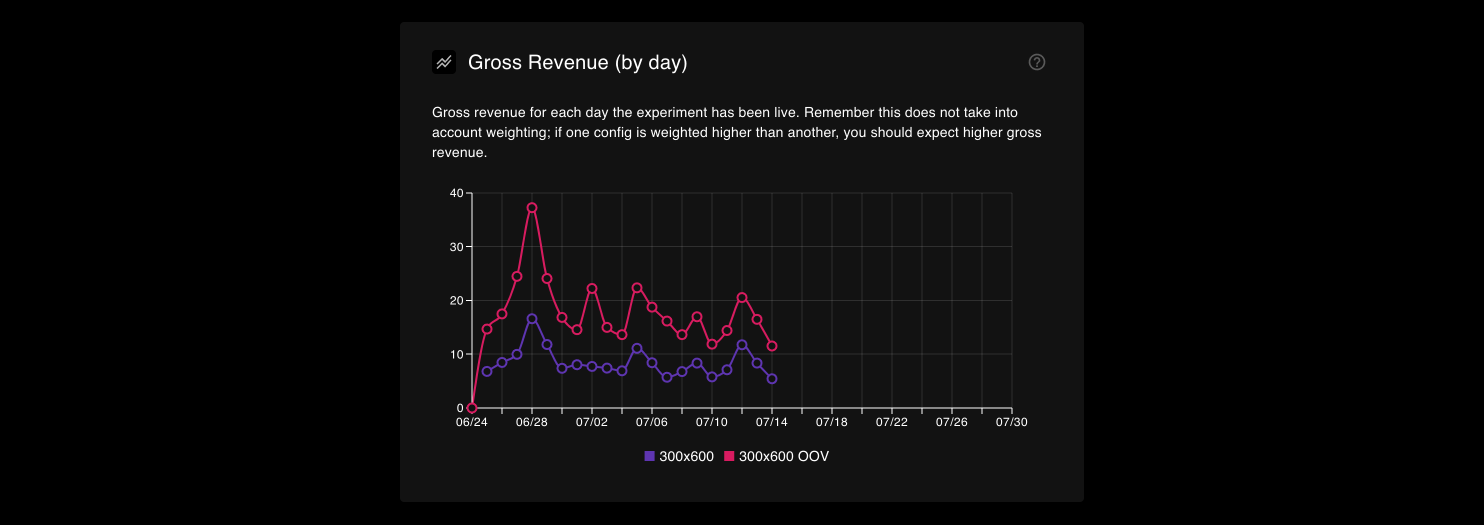Toggle the "300x600 OOV" legend label
Image resolution: width=1484 pixels, height=525 pixels.
(x=783, y=456)
